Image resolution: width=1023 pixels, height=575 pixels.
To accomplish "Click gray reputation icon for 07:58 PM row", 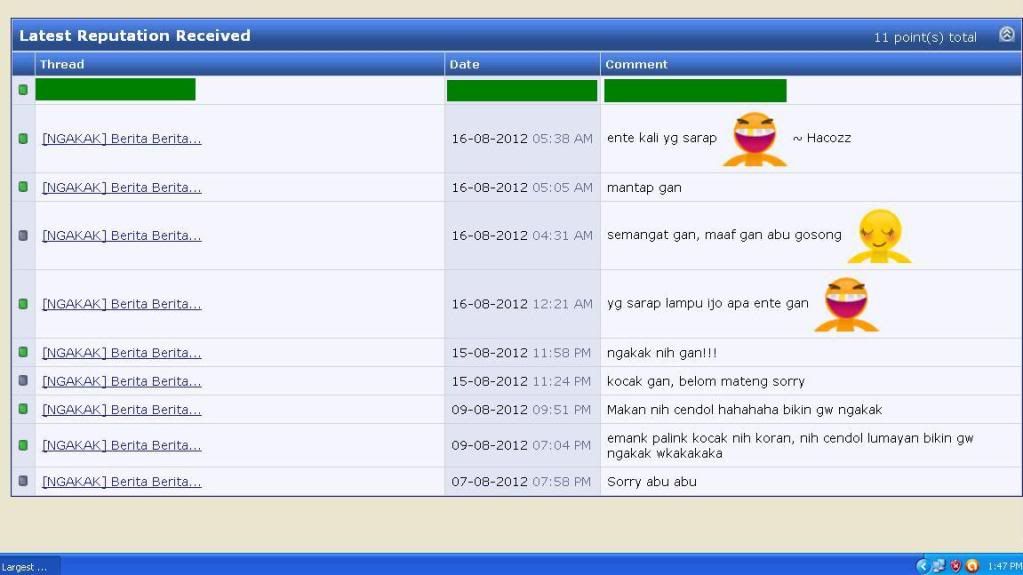I will coord(23,481).
